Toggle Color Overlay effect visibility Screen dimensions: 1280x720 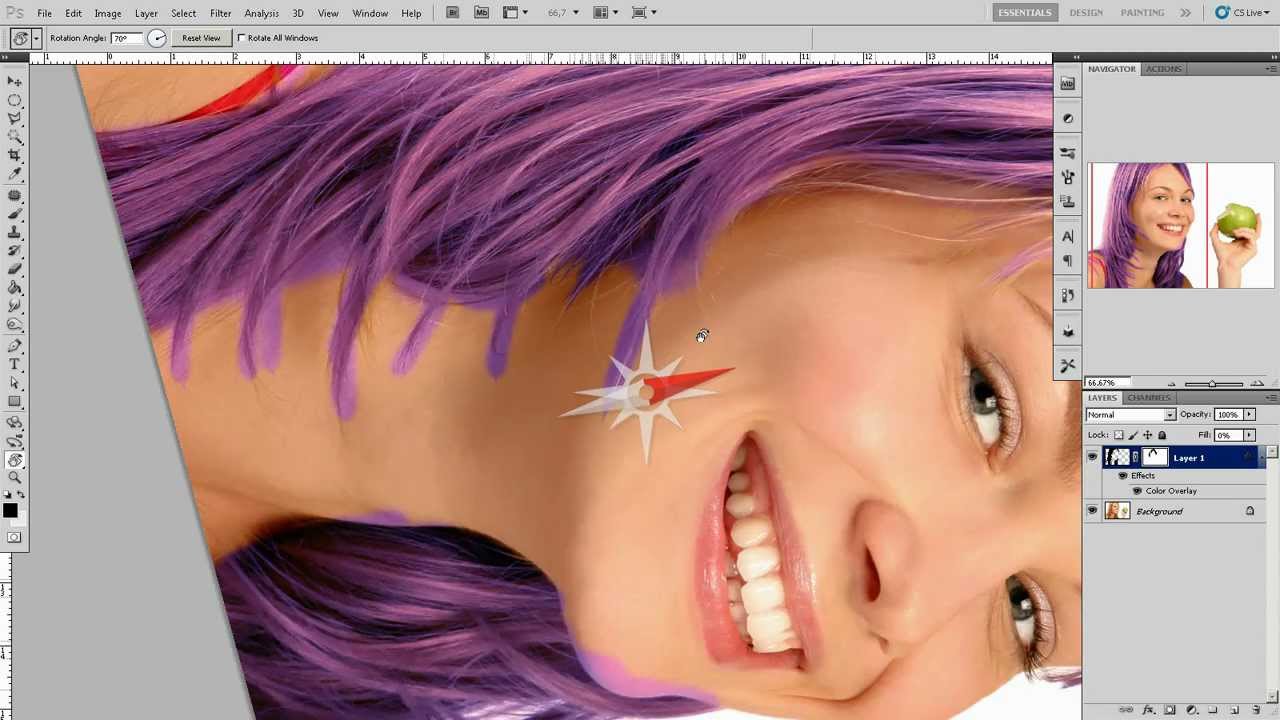pos(1137,491)
